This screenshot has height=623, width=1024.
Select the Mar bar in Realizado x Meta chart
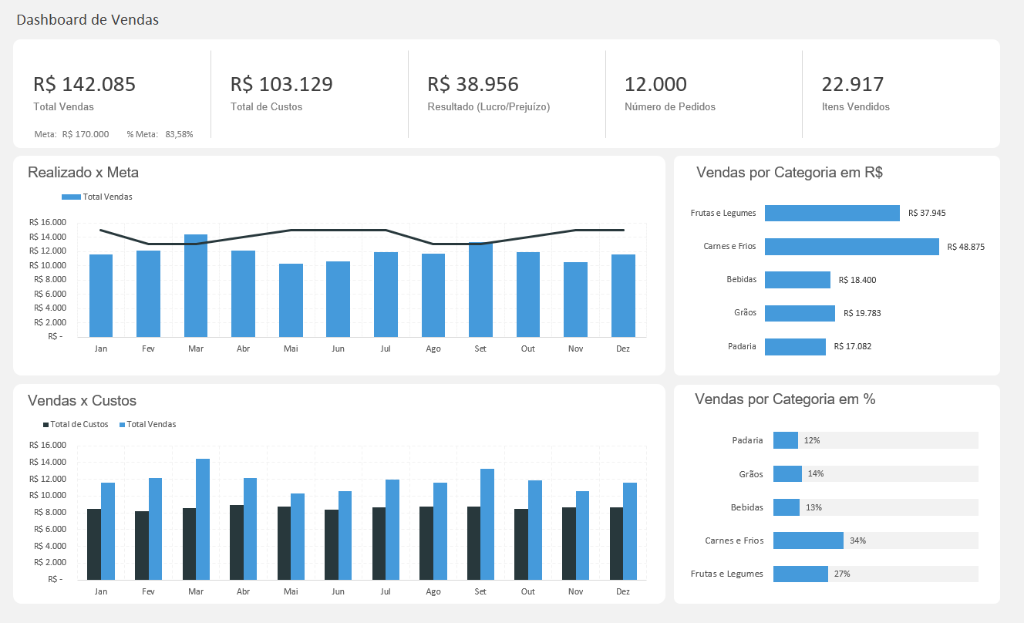tap(196, 286)
